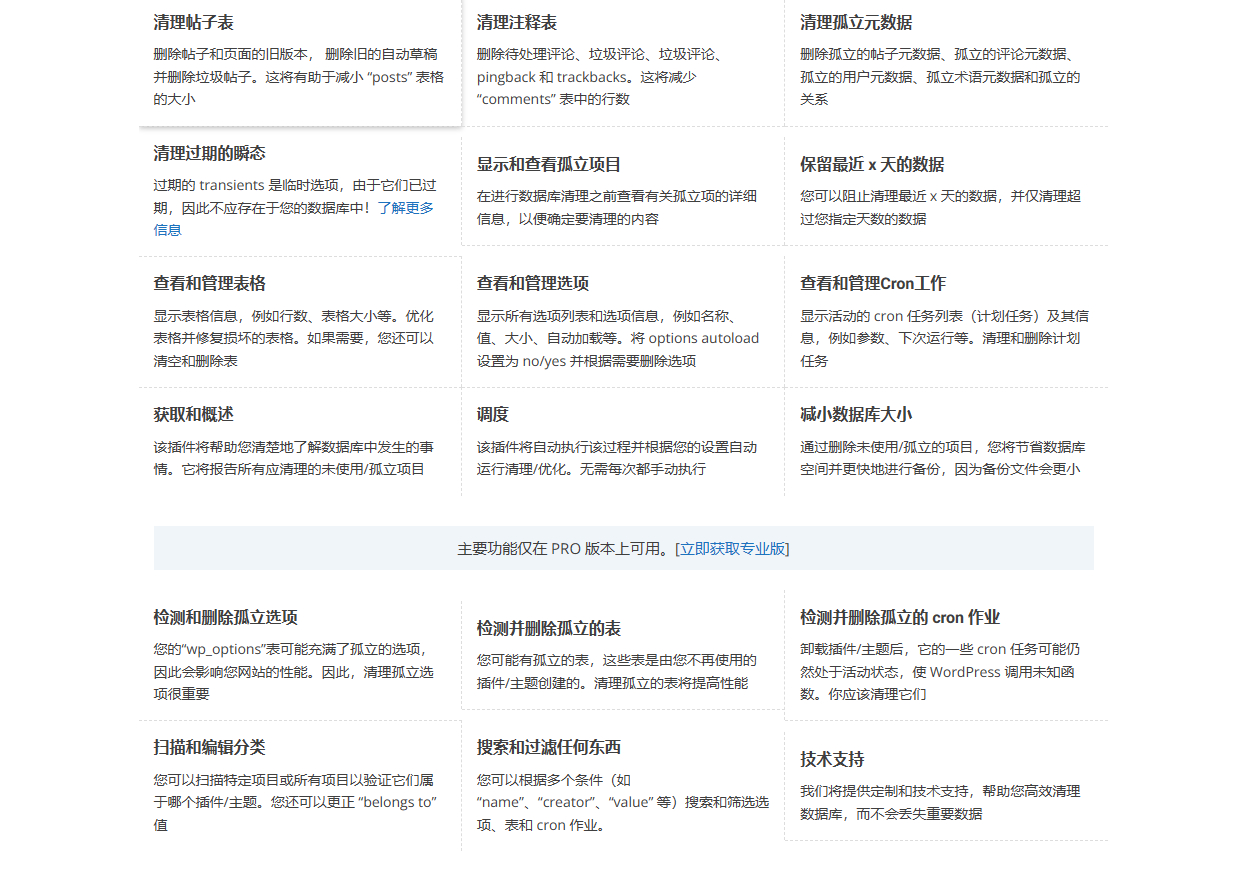Click the description starting 您可能有孤立的表

pyautogui.click(x=617, y=671)
